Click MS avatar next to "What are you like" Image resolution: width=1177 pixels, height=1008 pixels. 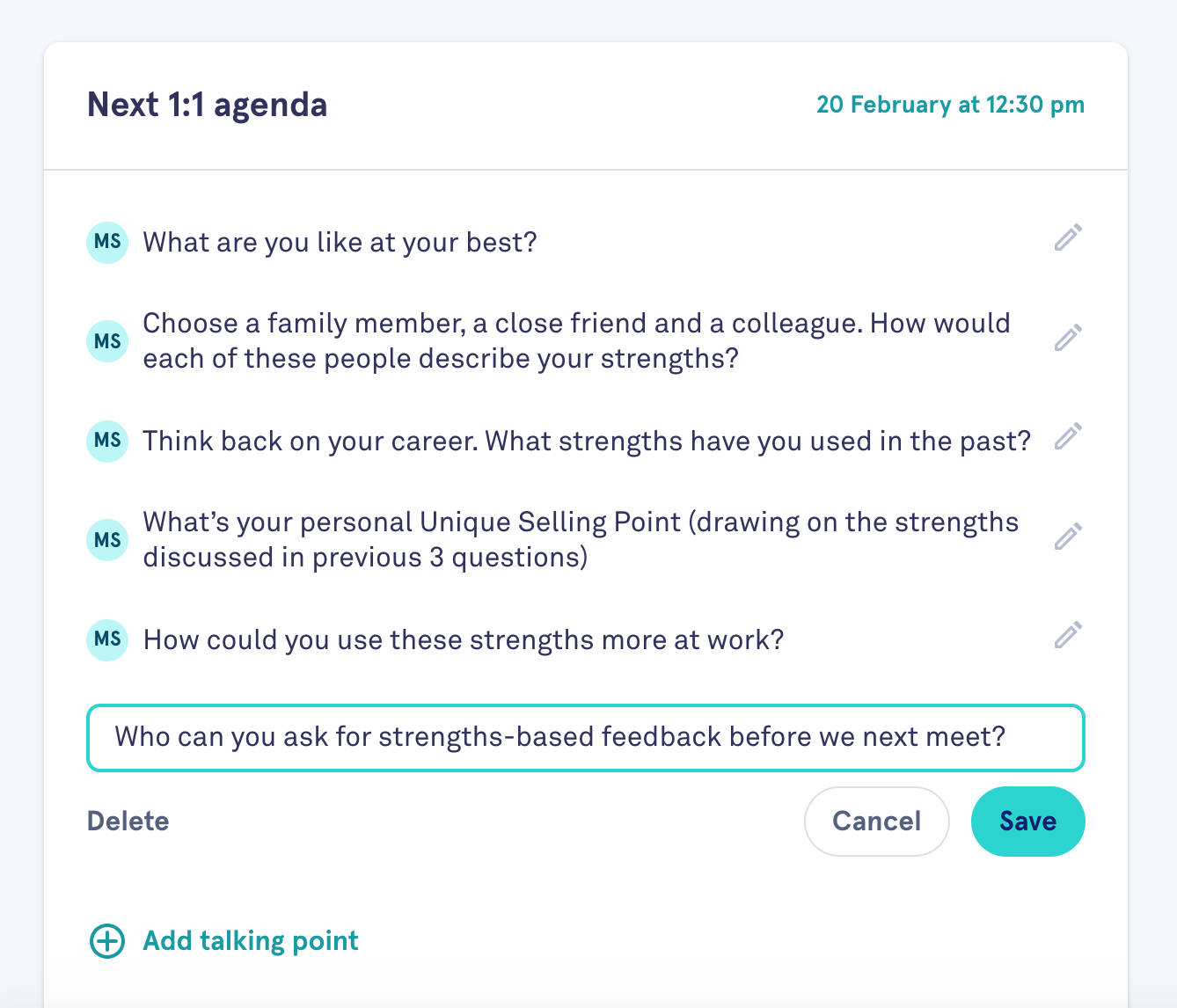pyautogui.click(x=107, y=242)
